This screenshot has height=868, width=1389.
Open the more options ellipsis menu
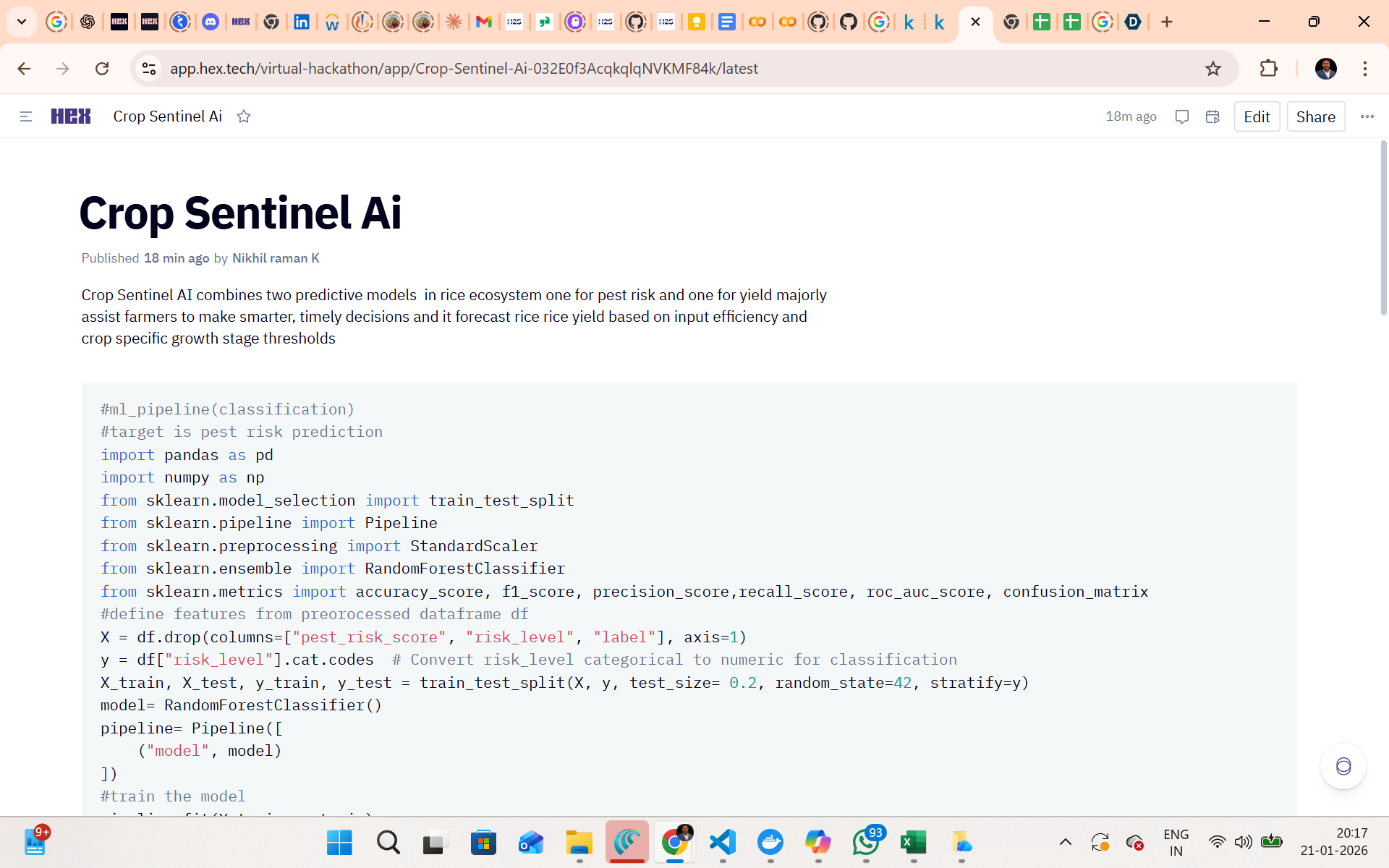tap(1367, 116)
